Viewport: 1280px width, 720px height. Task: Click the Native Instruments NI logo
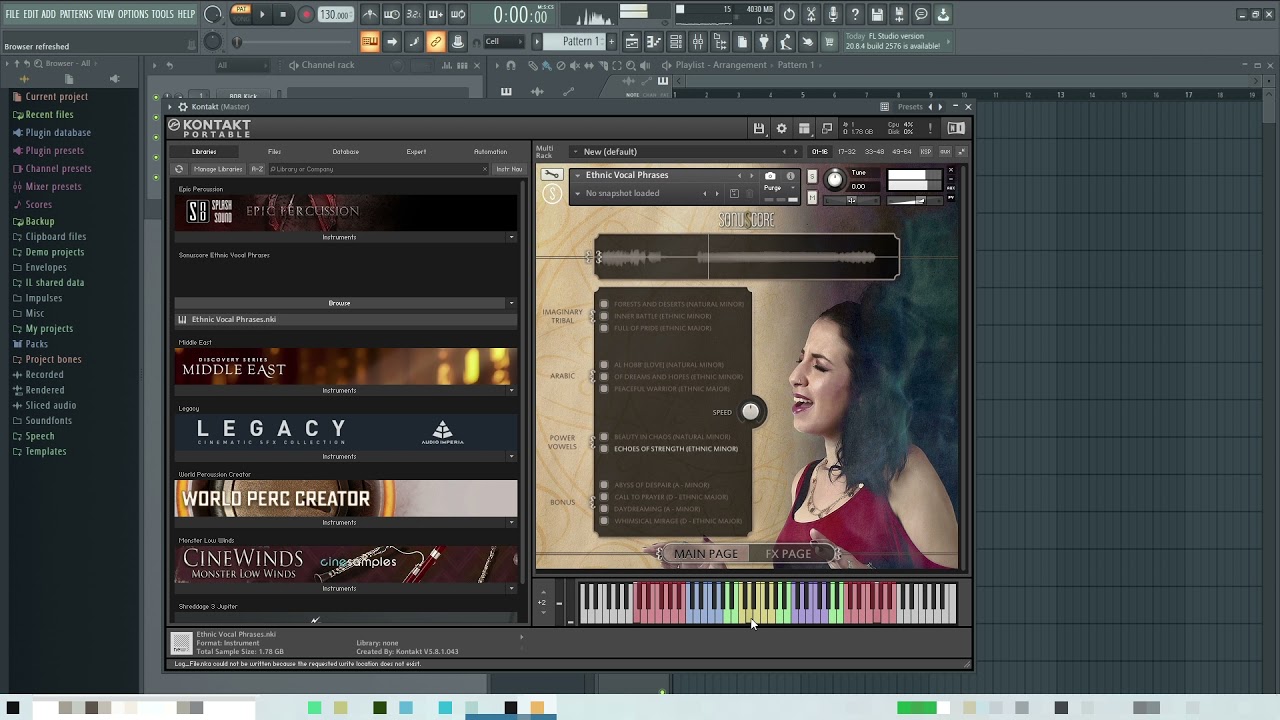tap(956, 128)
